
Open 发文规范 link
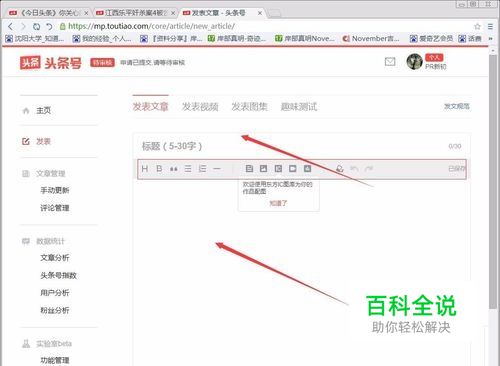pyautogui.click(x=457, y=106)
